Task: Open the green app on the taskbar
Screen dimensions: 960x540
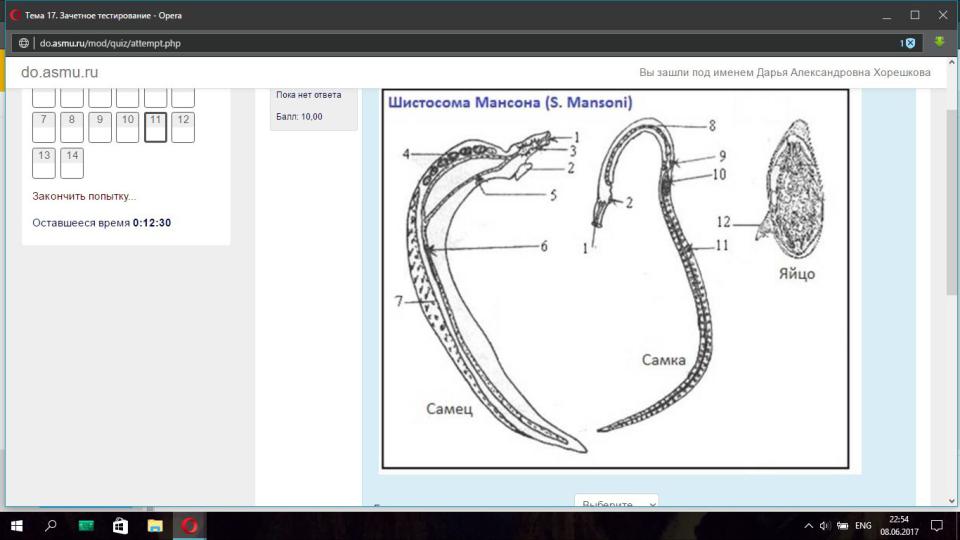Action: [x=86, y=525]
